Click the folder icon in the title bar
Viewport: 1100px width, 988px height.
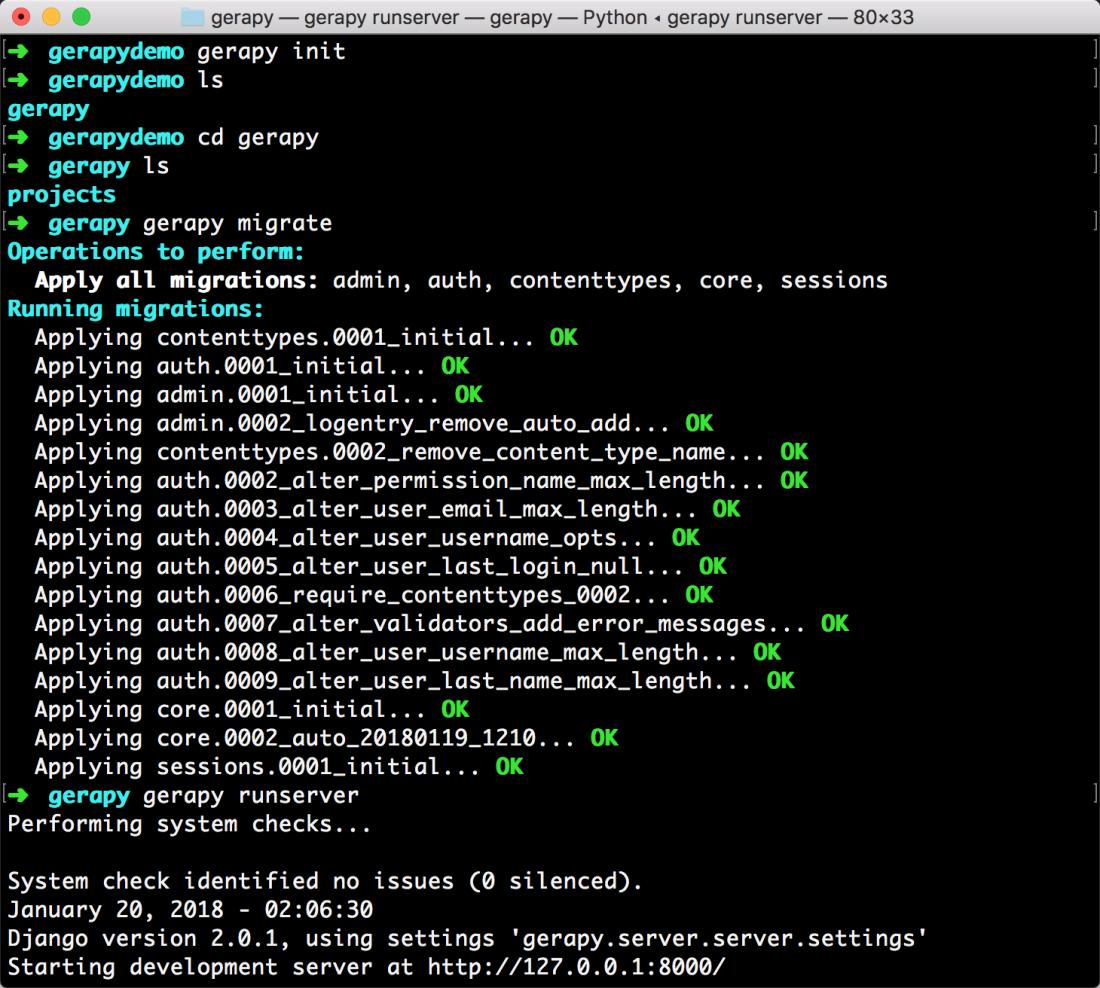click(x=192, y=17)
